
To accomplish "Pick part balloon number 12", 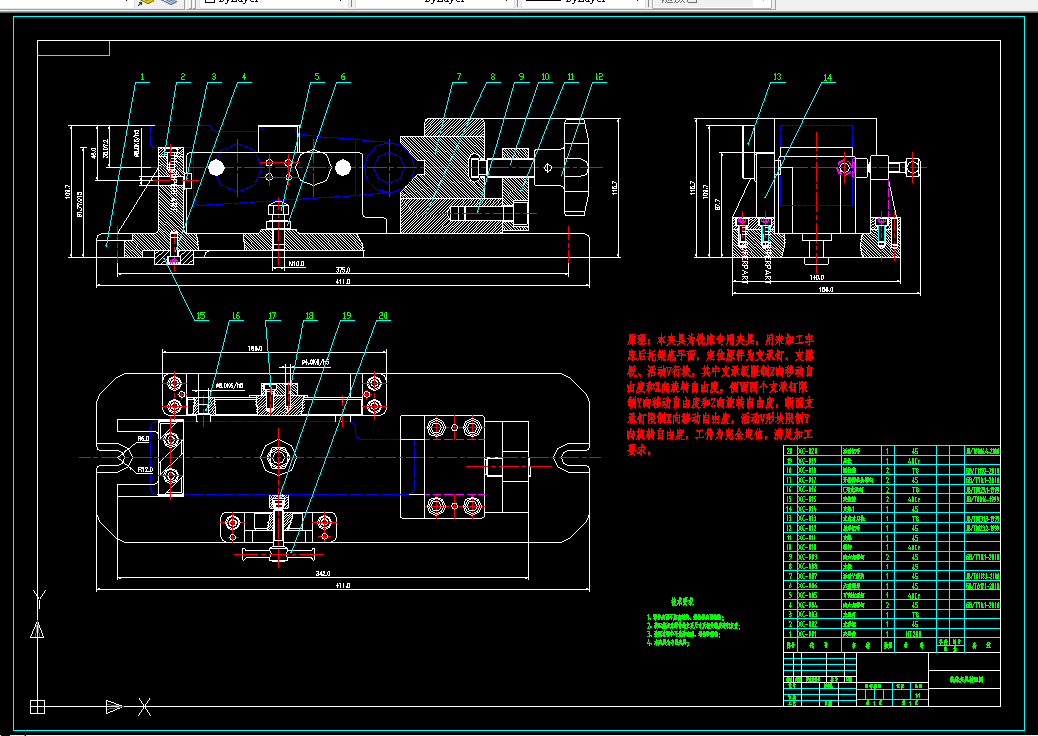I will point(599,77).
